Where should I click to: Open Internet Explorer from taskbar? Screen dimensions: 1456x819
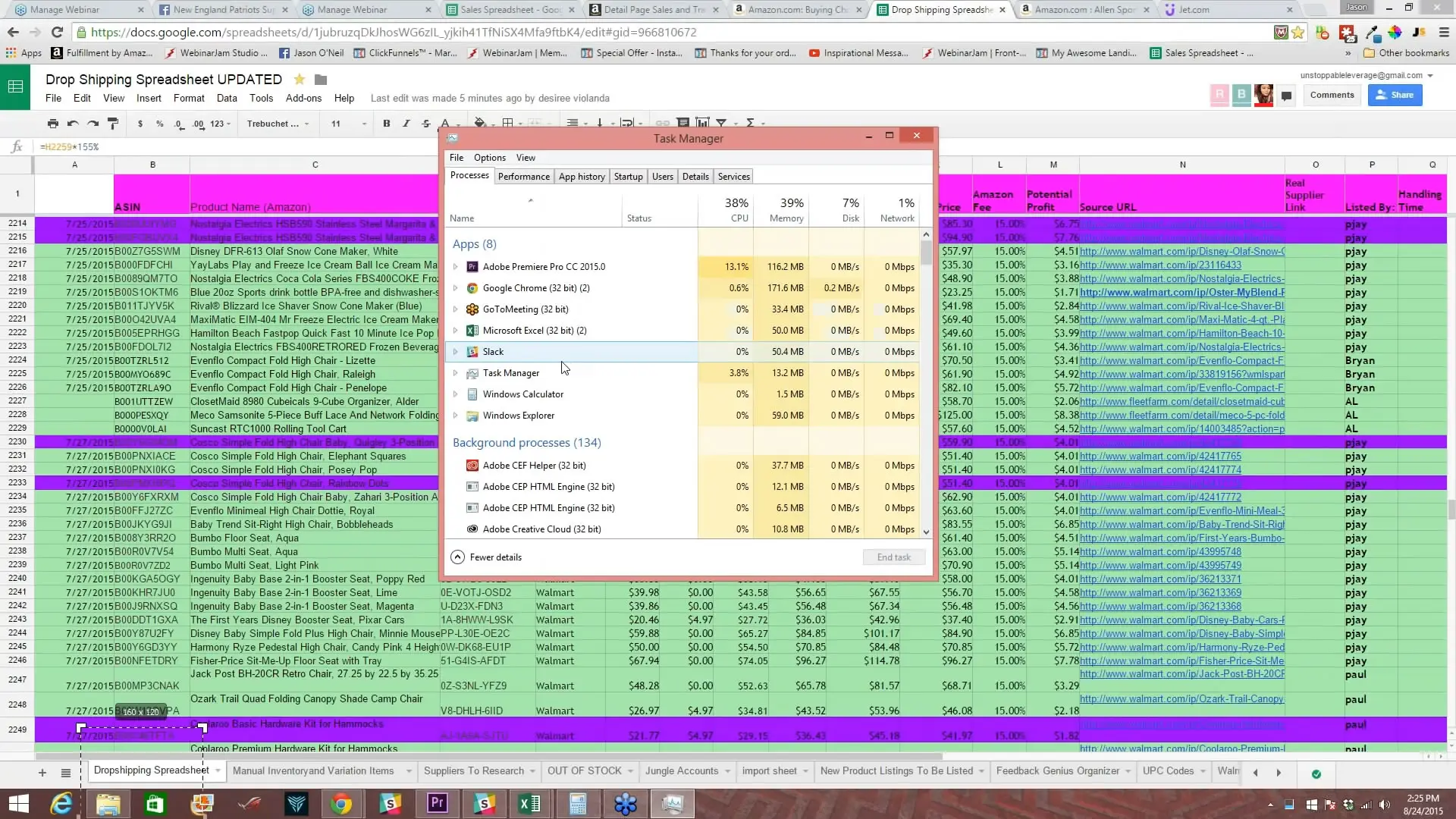pos(61,804)
